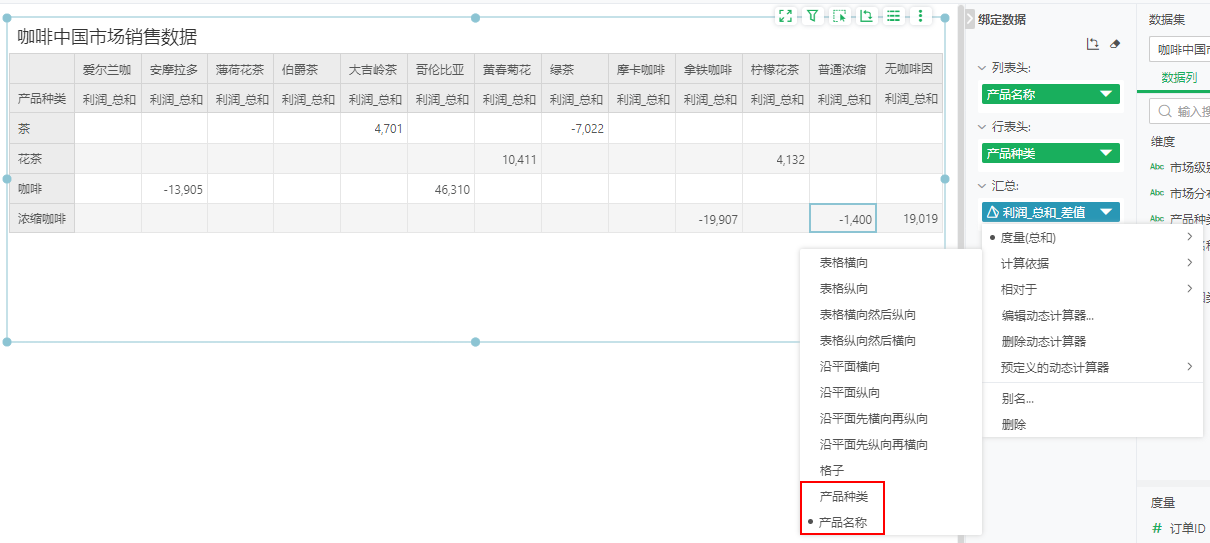Click 删除动态计算器 in the context menu

[1041, 341]
